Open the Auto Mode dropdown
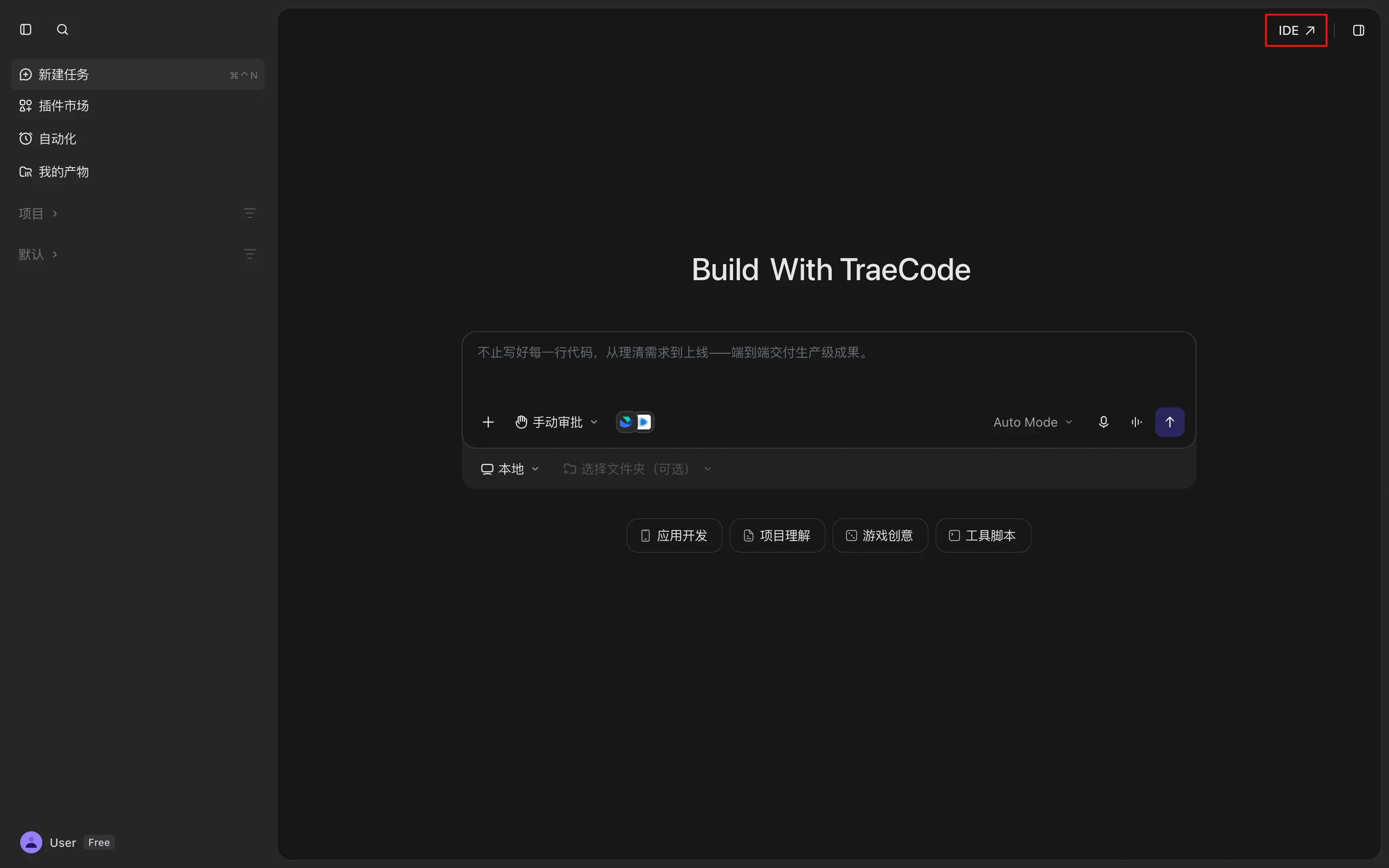Viewport: 1389px width, 868px height. click(1033, 423)
